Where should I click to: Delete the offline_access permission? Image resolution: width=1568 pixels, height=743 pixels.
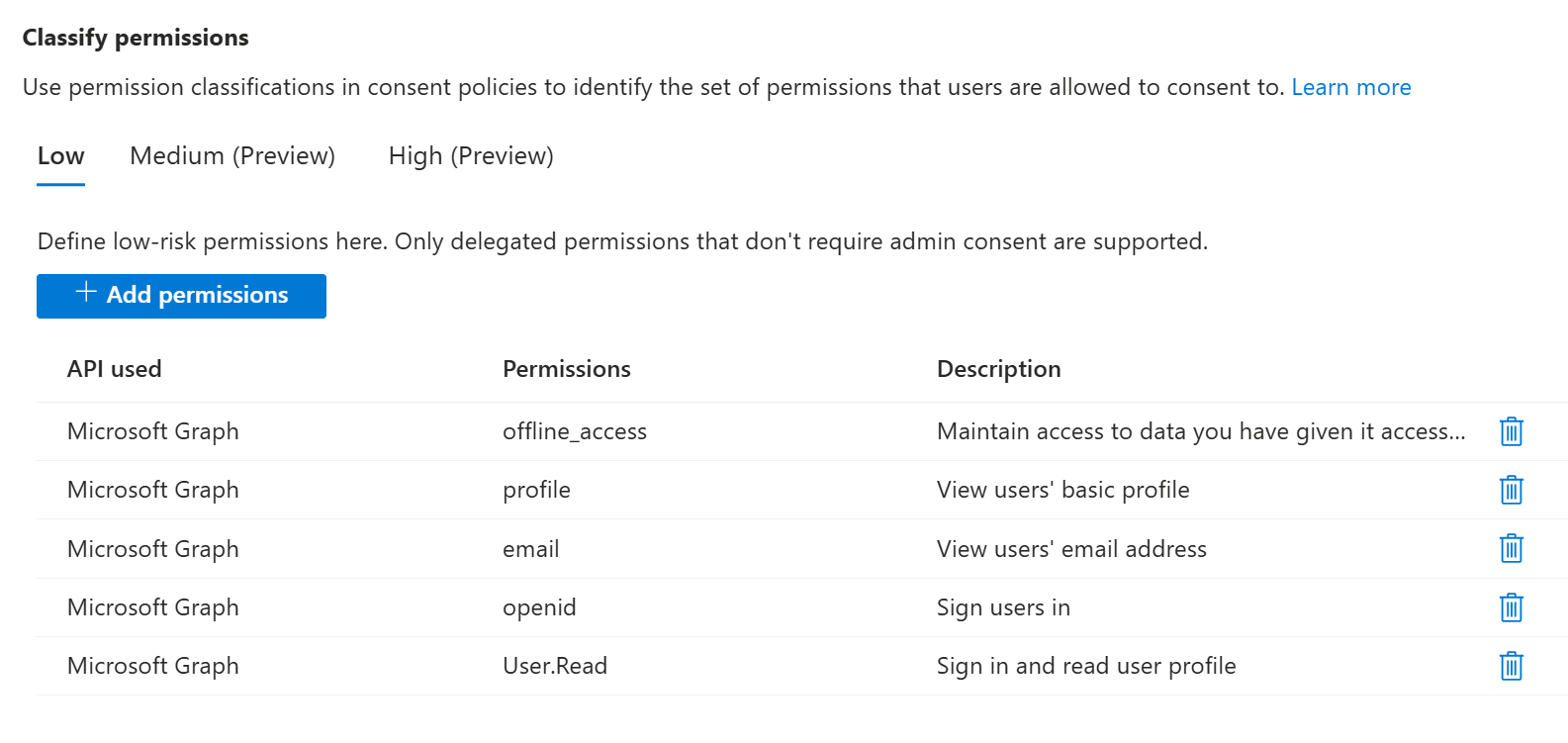coord(1511,431)
